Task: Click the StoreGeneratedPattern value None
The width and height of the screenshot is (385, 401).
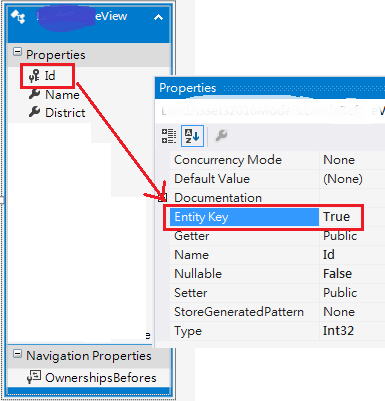Action: [339, 312]
